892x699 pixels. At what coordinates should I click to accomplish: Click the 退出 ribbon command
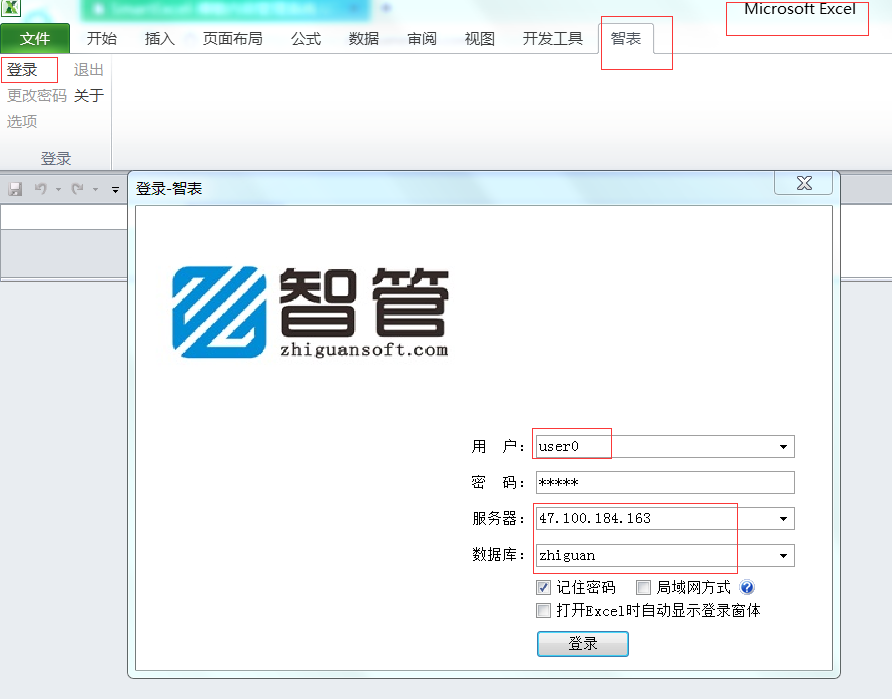pos(89,70)
